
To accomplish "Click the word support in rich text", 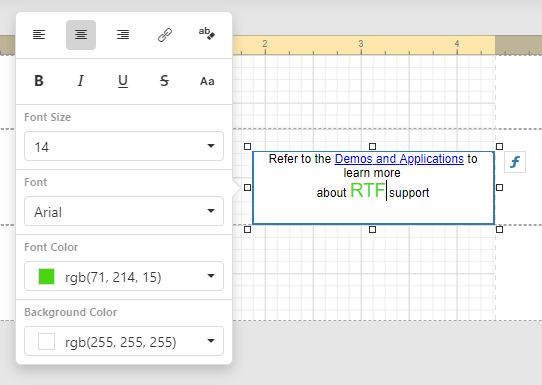I will [x=409, y=193].
